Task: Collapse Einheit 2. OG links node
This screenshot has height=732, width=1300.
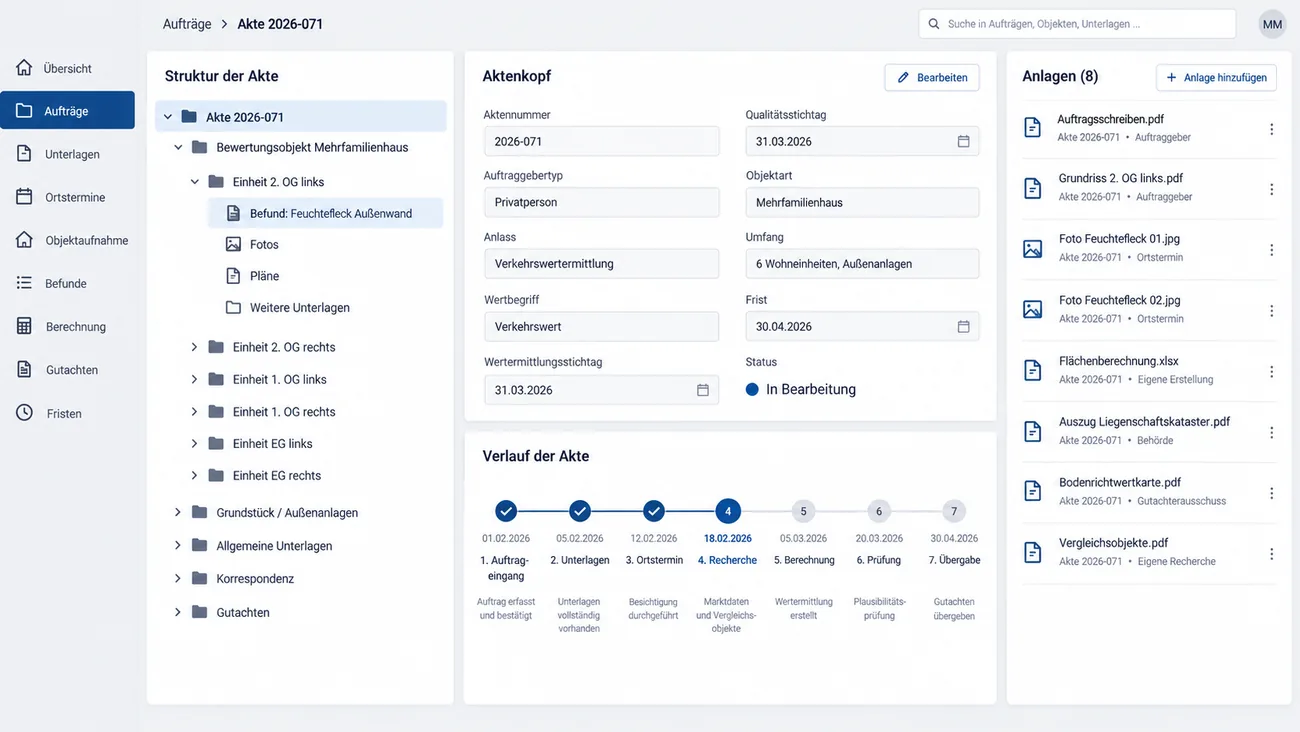Action: (195, 182)
